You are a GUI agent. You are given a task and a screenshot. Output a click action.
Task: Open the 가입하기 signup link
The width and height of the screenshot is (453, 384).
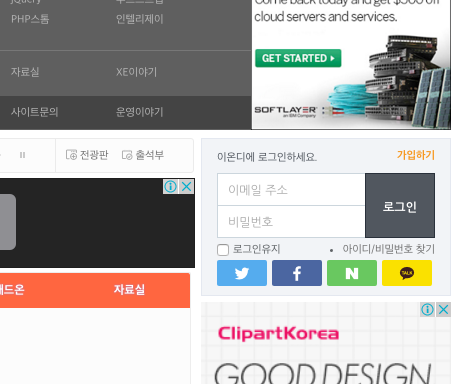coord(416,155)
